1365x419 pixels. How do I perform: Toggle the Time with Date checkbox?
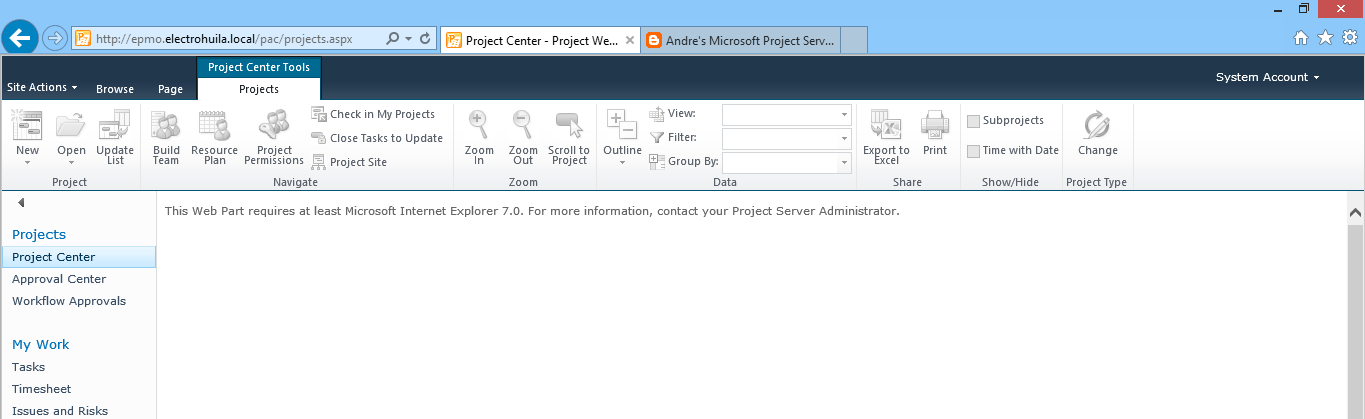(x=974, y=151)
